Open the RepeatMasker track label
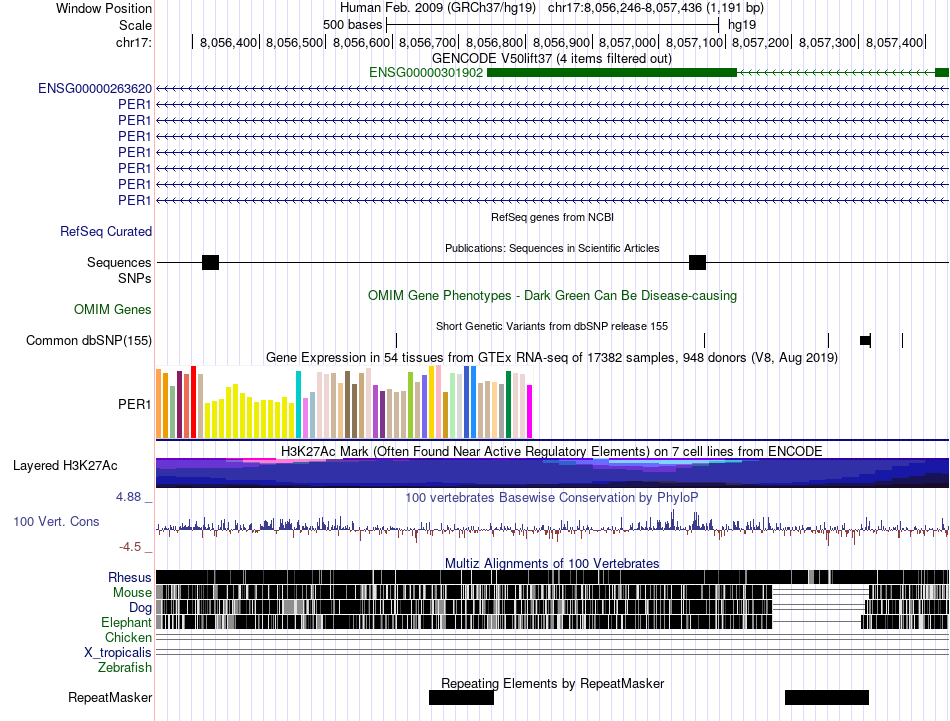The height and width of the screenshot is (721, 950). pyautogui.click(x=110, y=697)
